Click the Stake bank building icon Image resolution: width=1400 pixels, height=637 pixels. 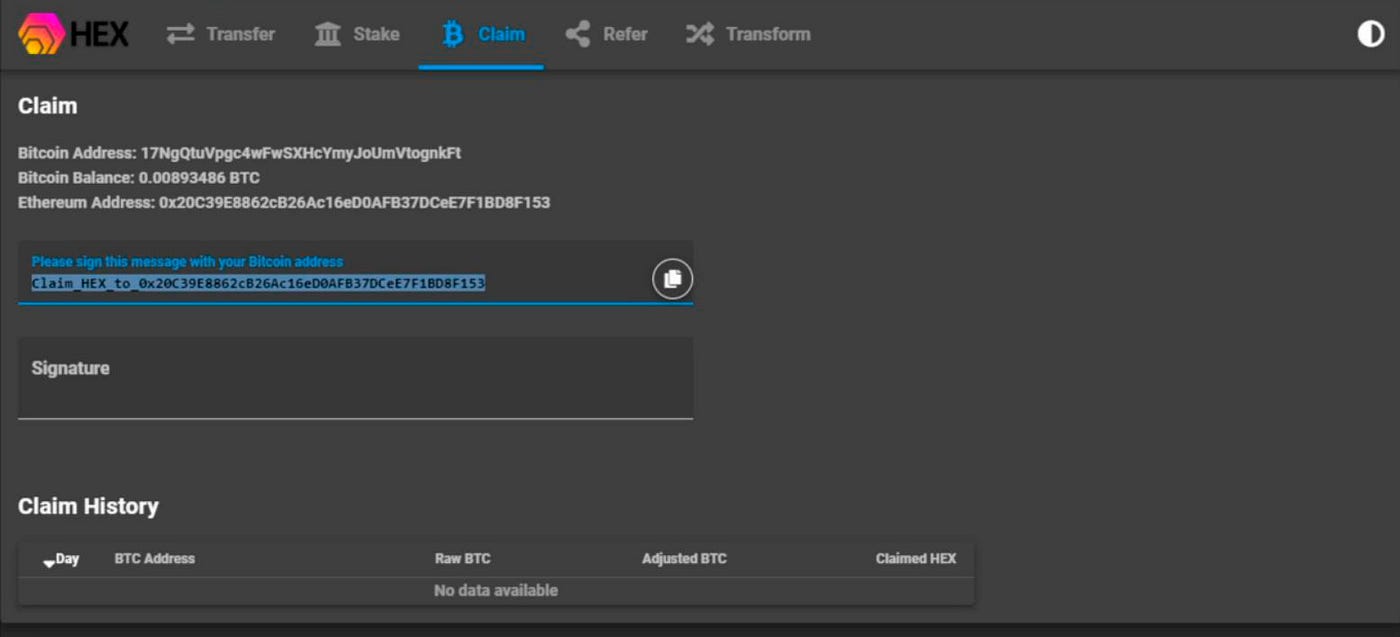(x=328, y=34)
